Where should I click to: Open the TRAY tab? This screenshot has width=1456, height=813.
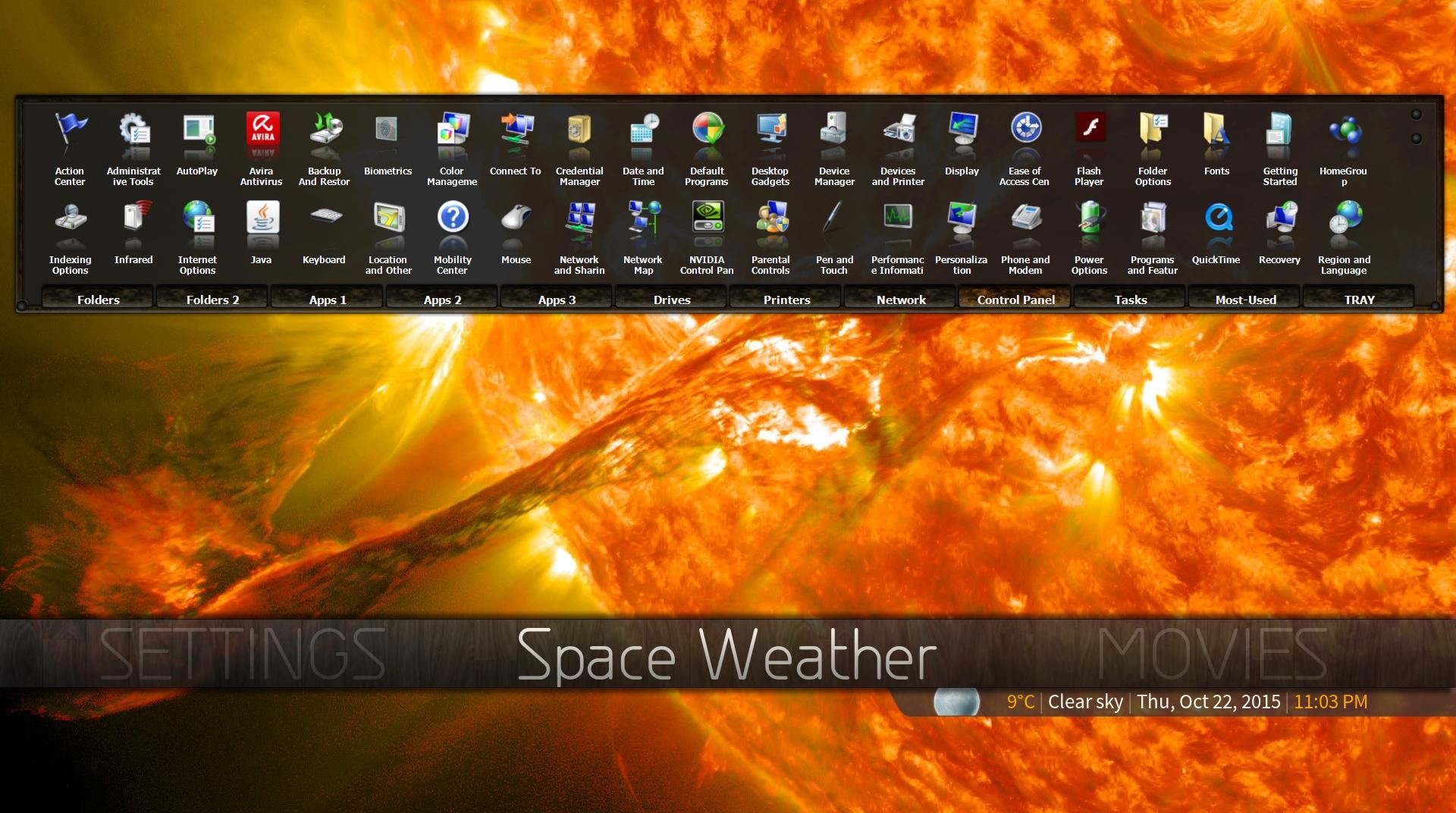(x=1359, y=300)
